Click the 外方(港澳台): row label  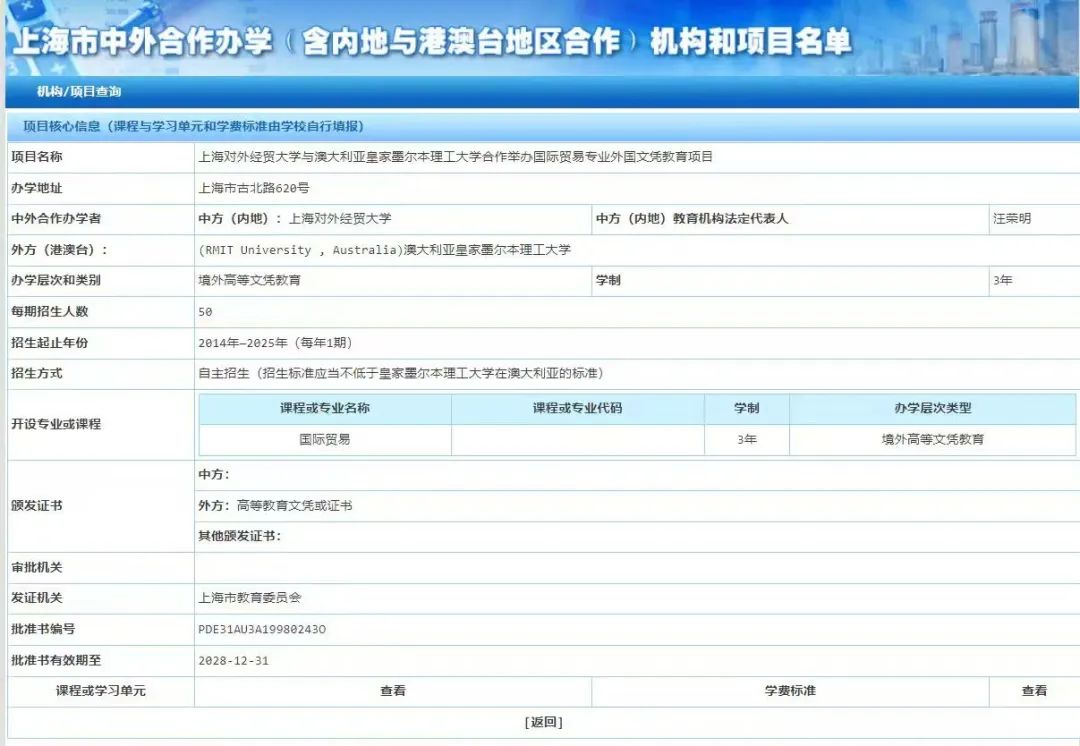click(59, 250)
